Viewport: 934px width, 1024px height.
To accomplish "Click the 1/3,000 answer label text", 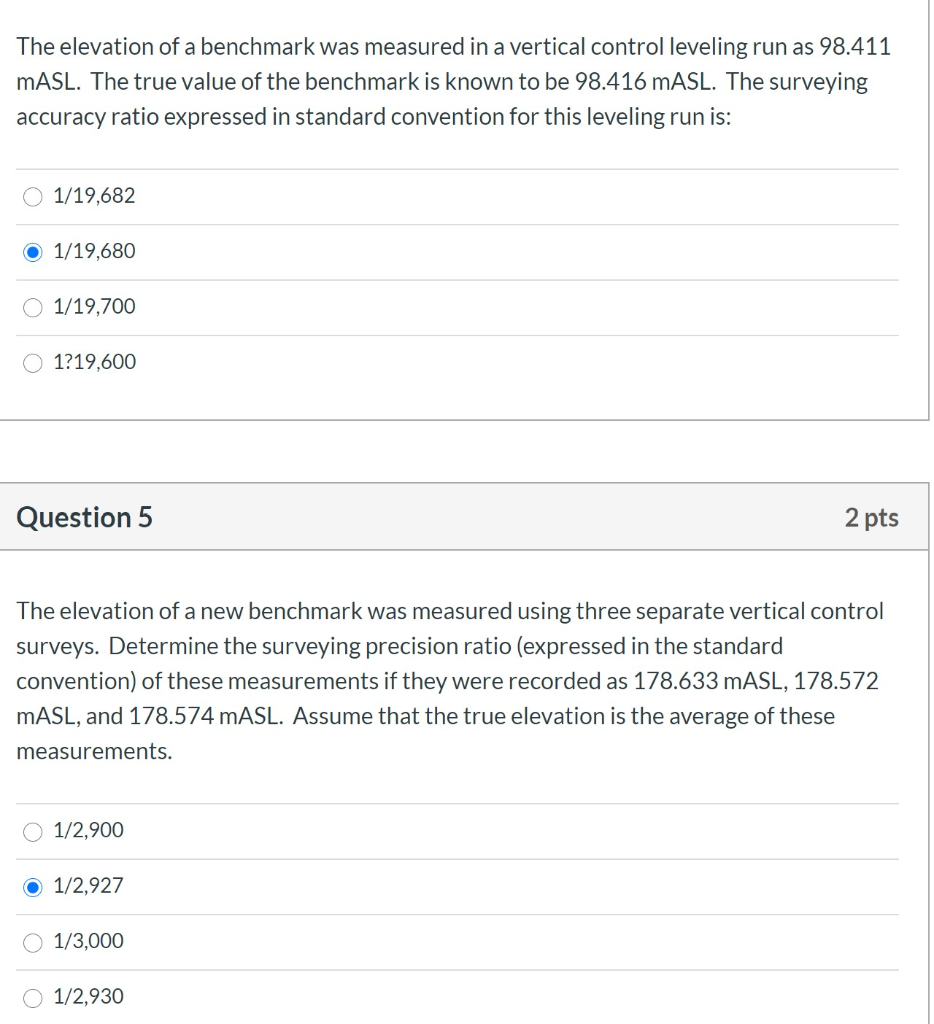I will pos(89,941).
